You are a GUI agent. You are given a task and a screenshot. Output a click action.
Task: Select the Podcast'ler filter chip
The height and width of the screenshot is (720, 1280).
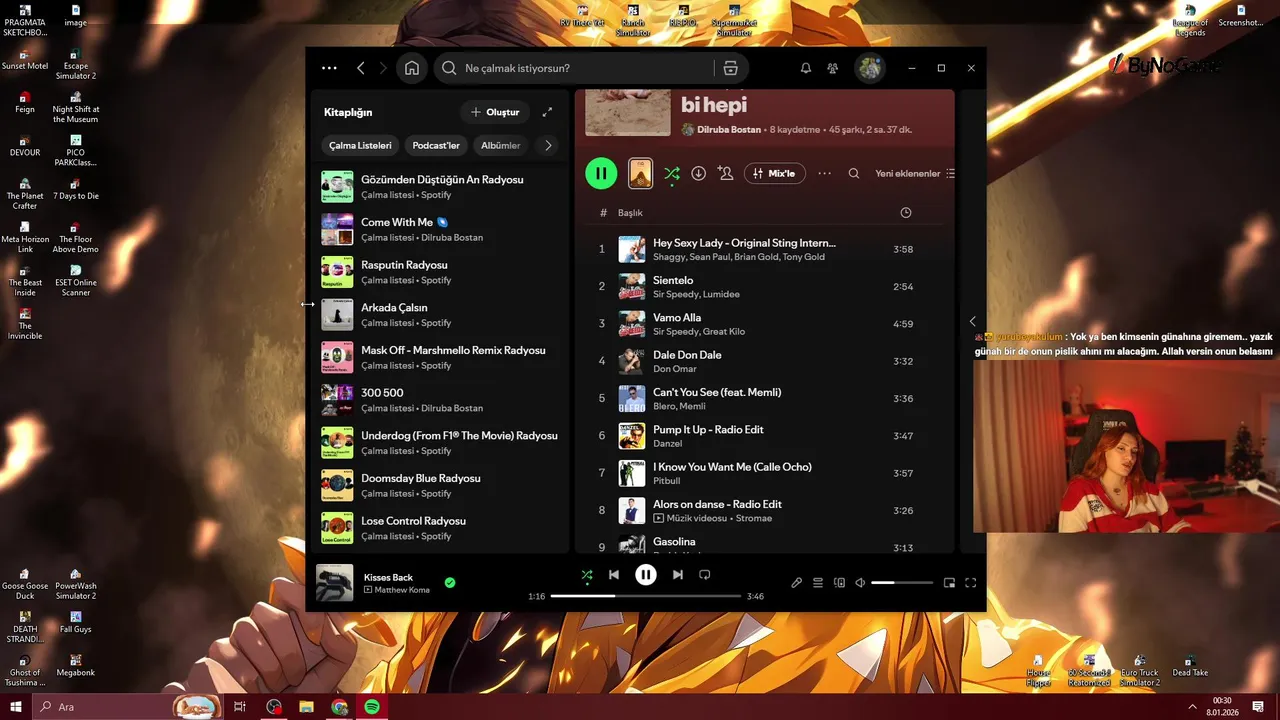[x=436, y=145]
